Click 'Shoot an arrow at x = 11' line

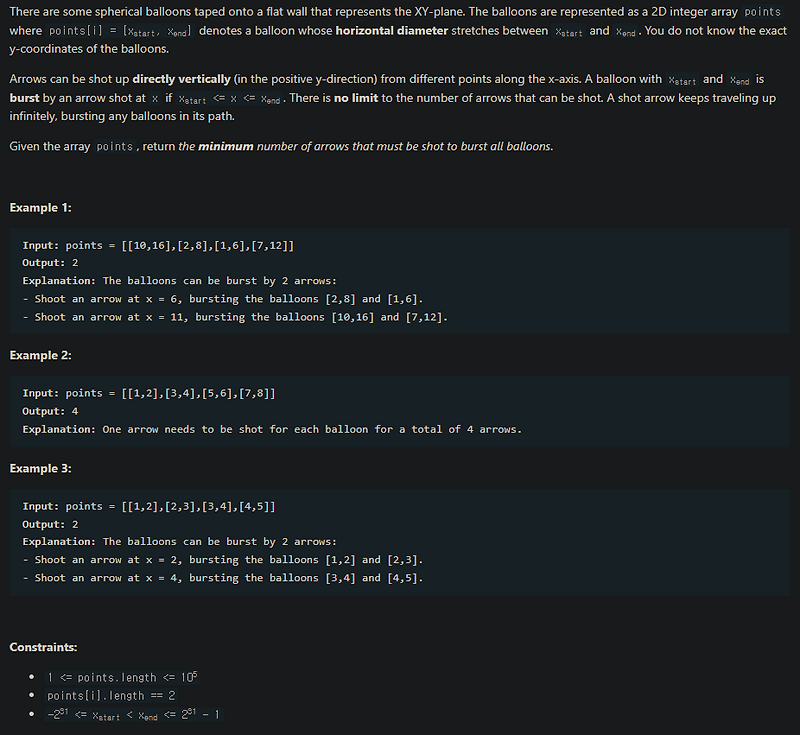pyautogui.click(x=235, y=317)
